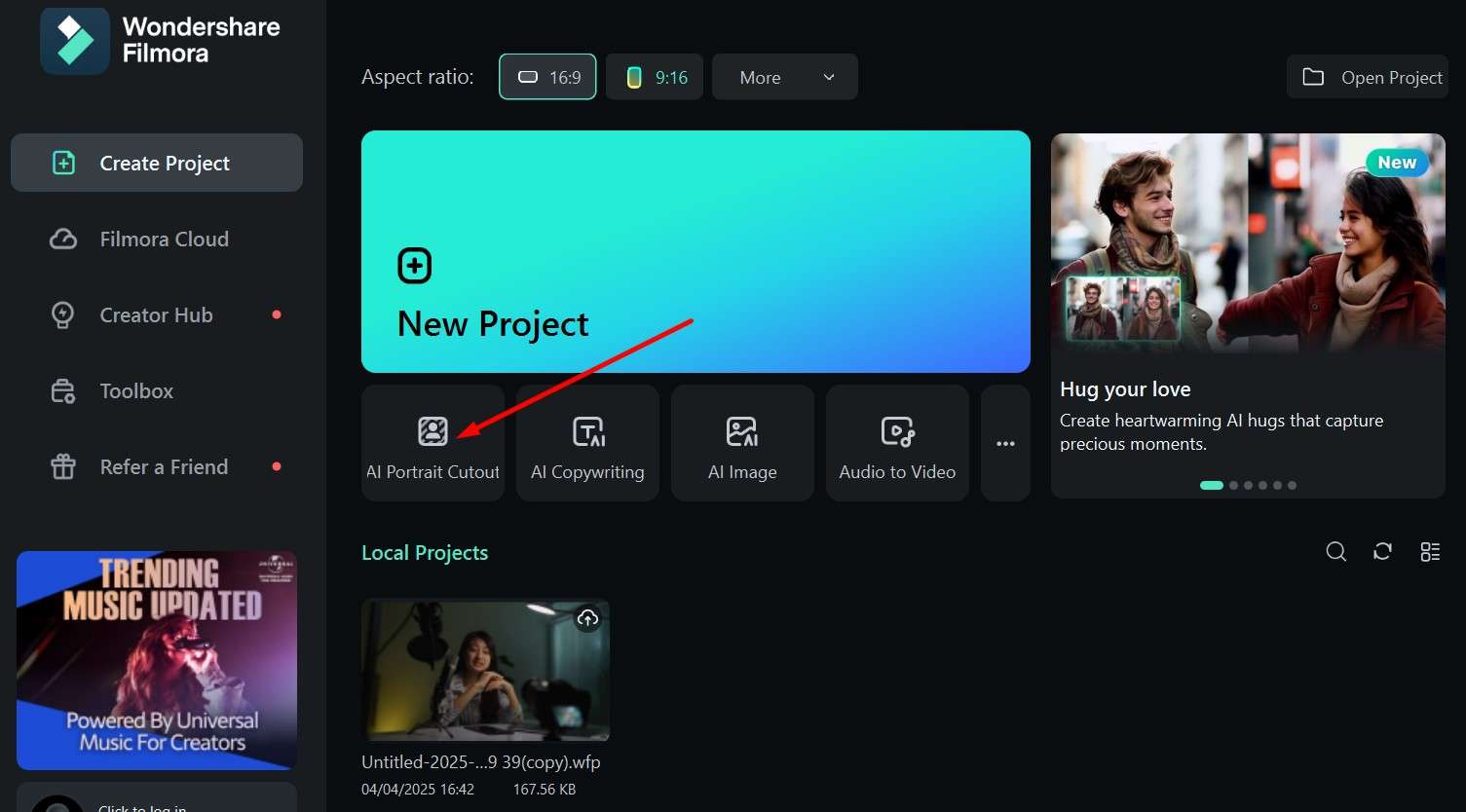Click the folder icon in Open Project
Viewport: 1466px width, 812px height.
tap(1313, 77)
